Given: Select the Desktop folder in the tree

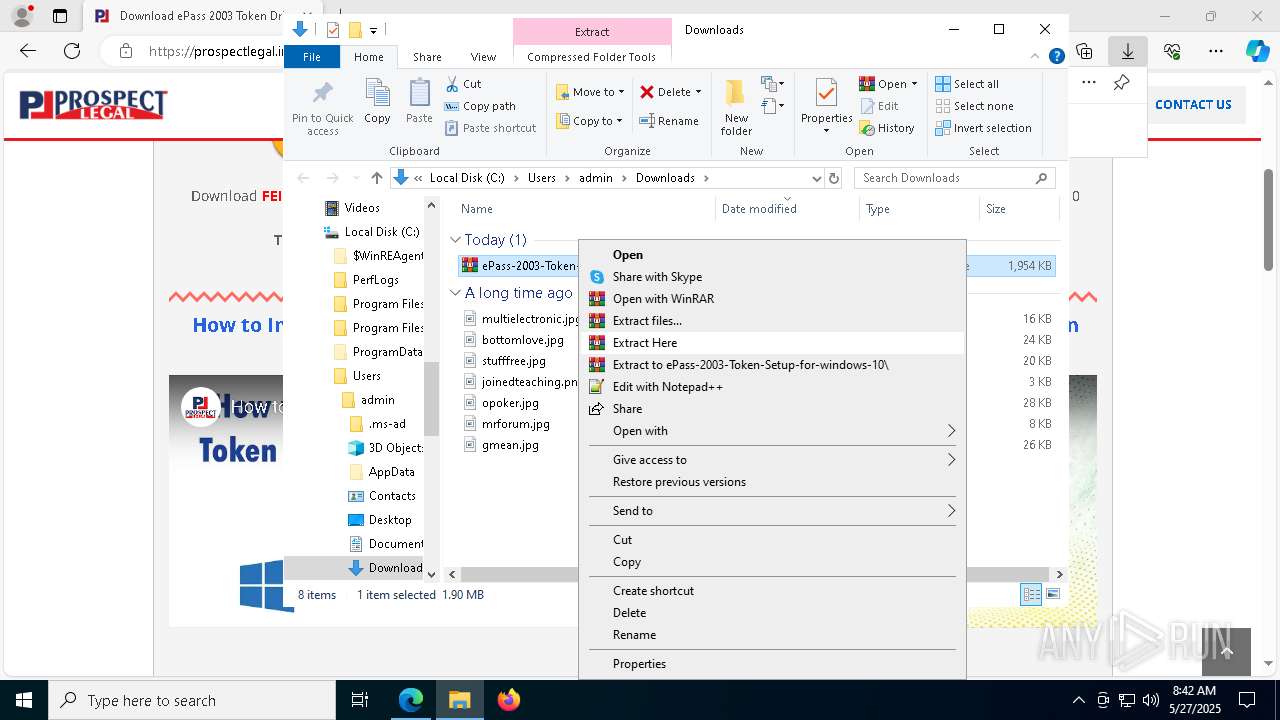Looking at the screenshot, I should (390, 520).
